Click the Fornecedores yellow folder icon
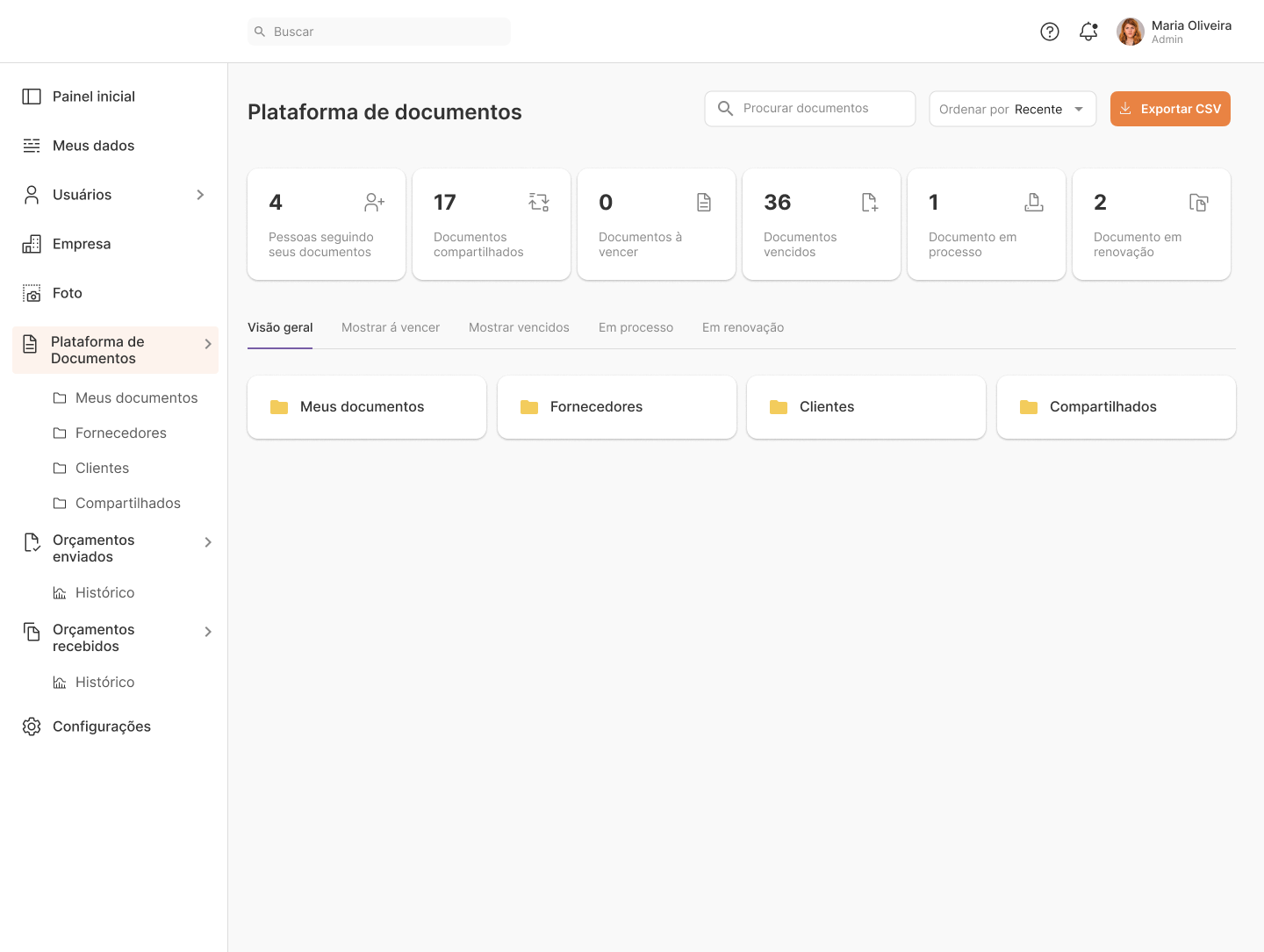Viewport: 1264px width, 952px height. [x=529, y=407]
